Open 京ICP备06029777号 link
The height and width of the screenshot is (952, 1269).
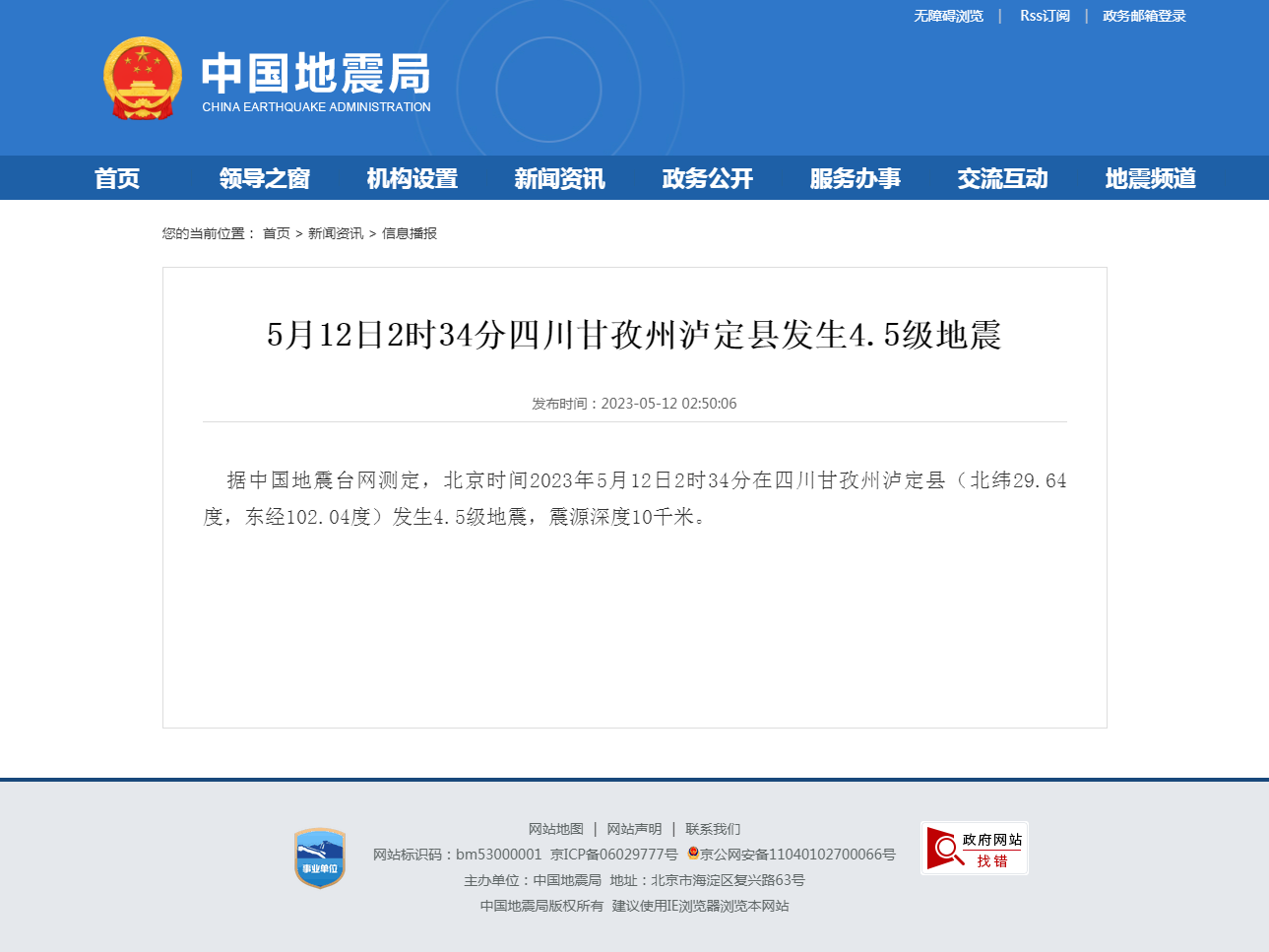pos(614,855)
